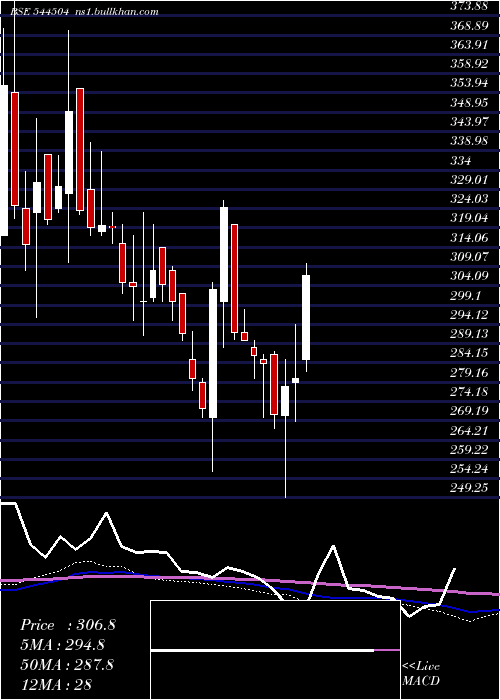The height and width of the screenshot is (700, 500).
Task: Click the 319.04 price axis label
Action: [x=469, y=218]
